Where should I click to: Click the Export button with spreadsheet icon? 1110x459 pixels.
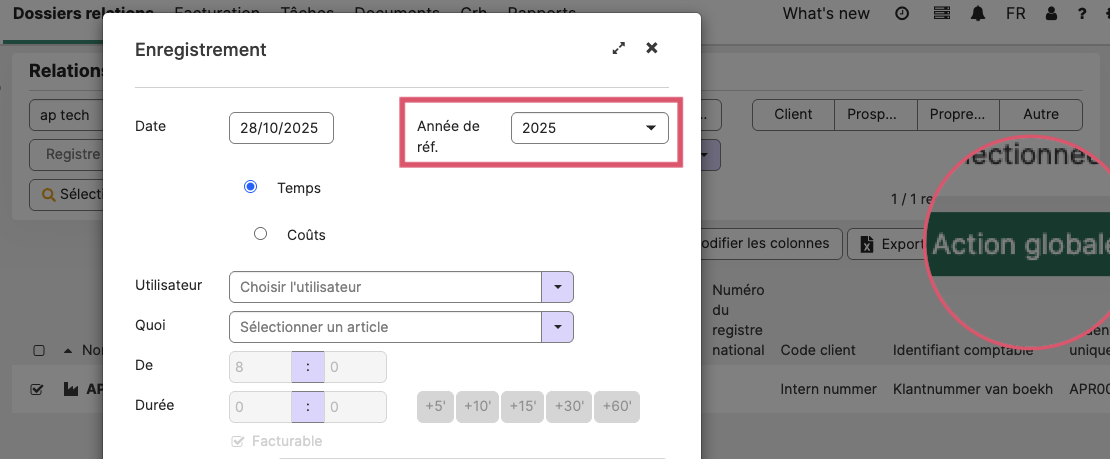[x=886, y=244]
